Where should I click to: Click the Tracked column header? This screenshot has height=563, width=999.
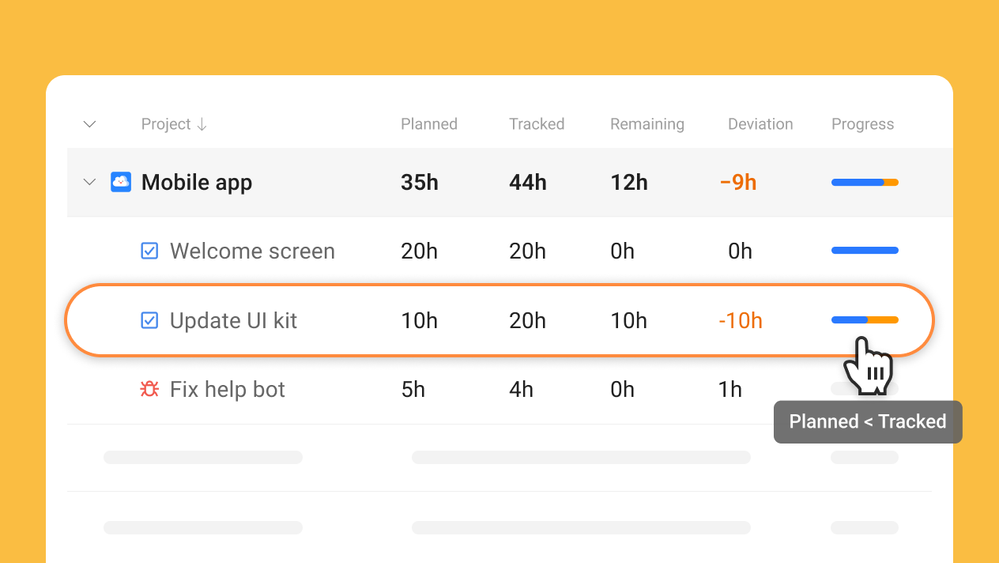point(537,124)
